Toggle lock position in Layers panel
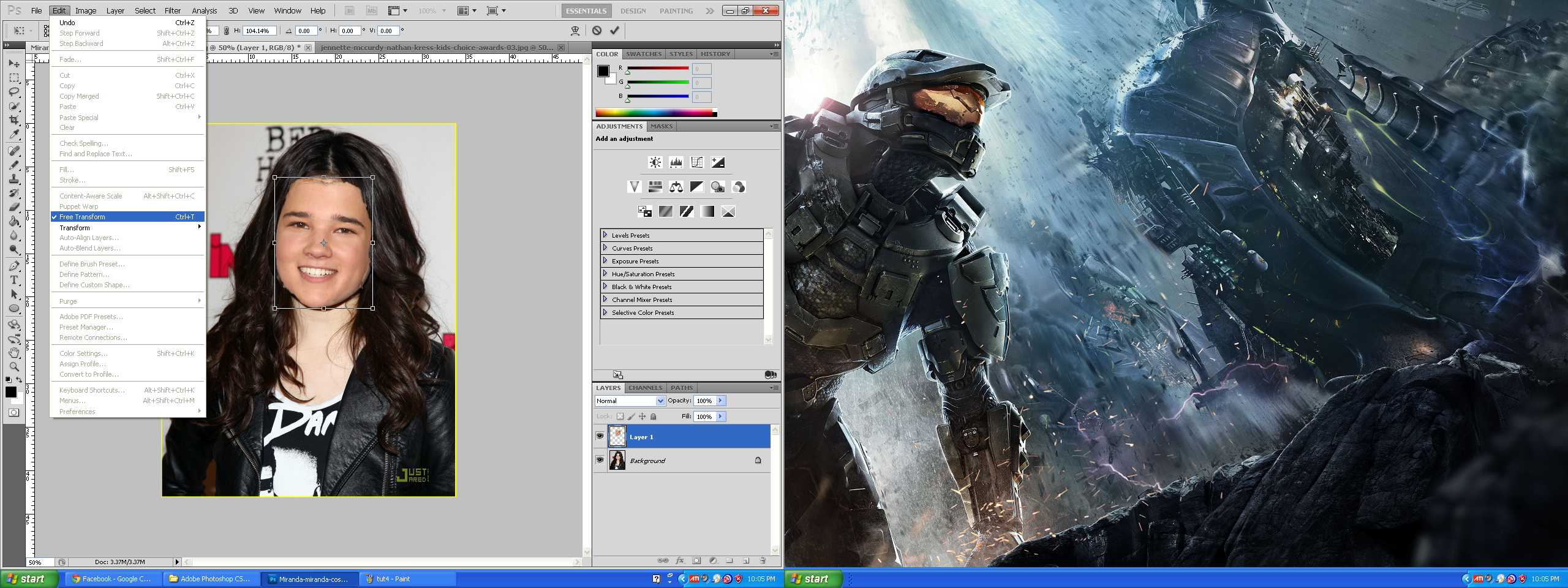This screenshot has height=588, width=1568. point(643,417)
